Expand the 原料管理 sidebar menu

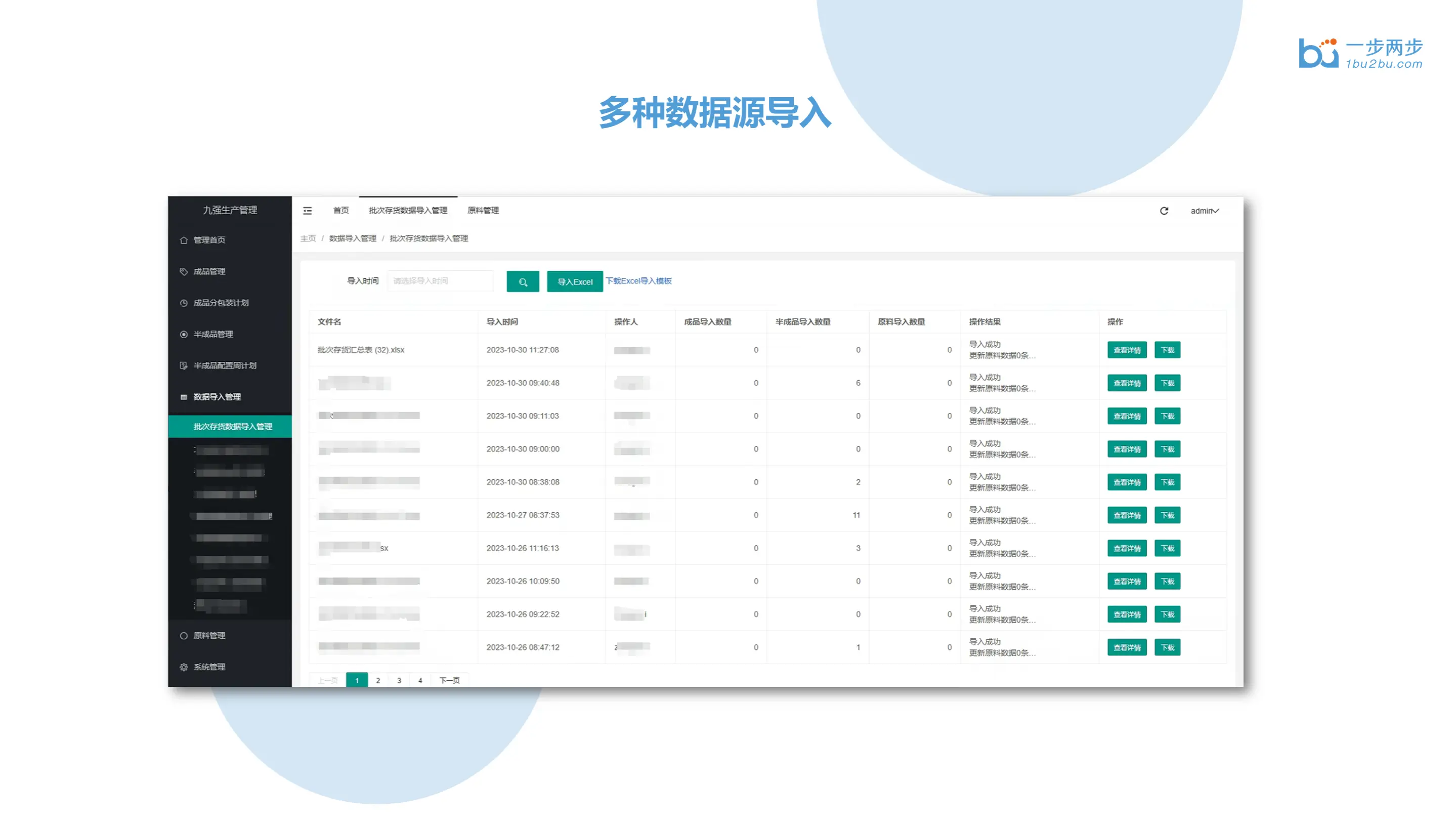209,636
